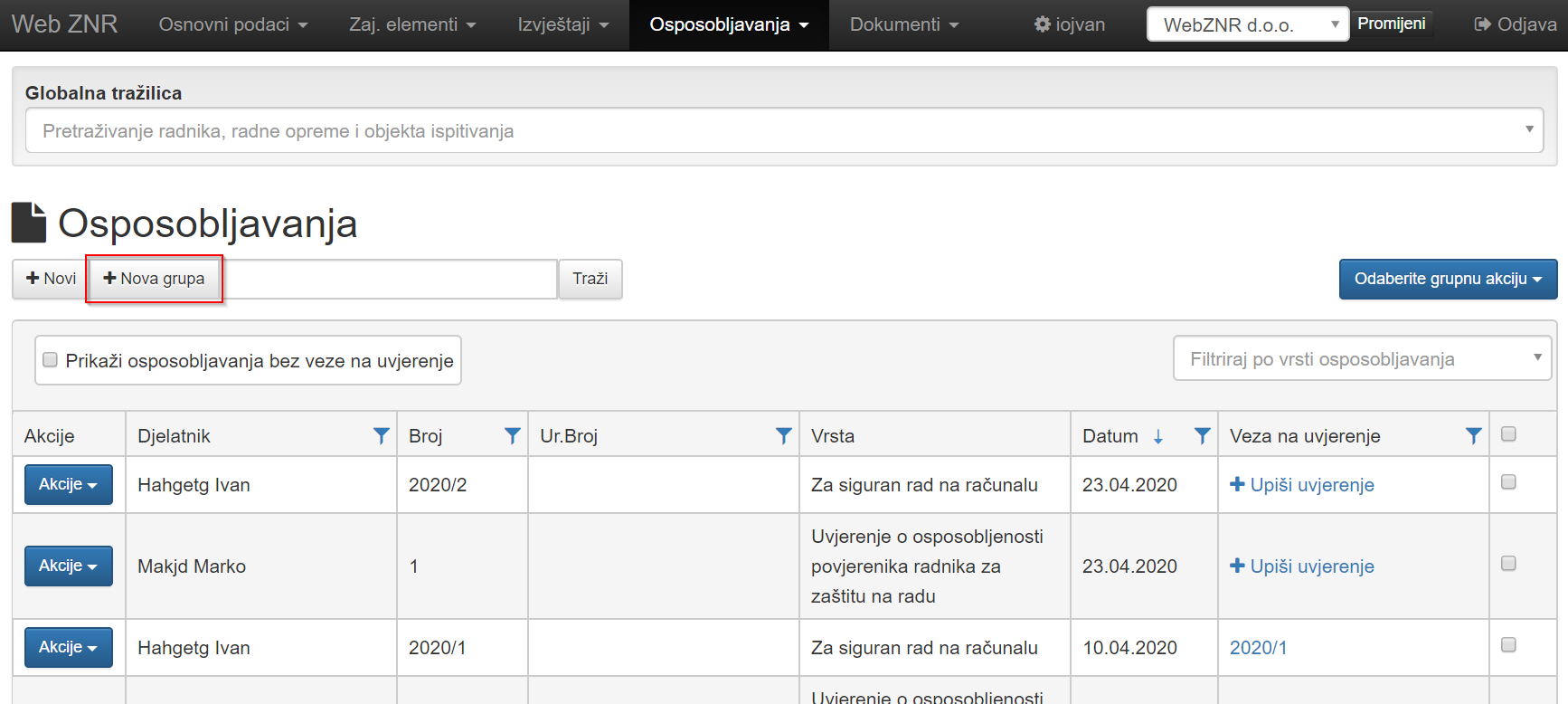Screen dimensions: 1568x704
Task: Click the Ur.Broj column filter icon
Action: 783,436
